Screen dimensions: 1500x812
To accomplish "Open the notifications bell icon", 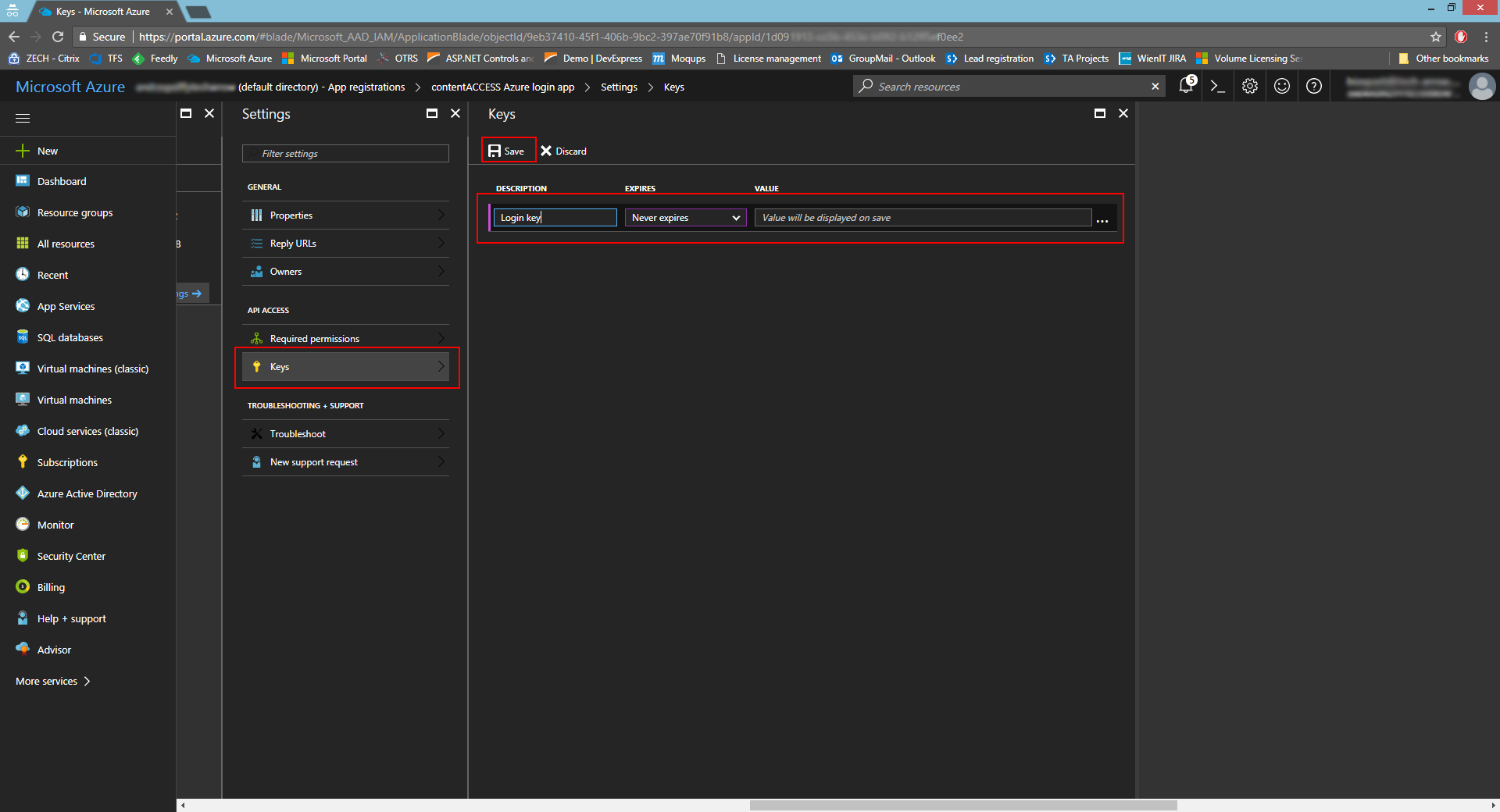I will click(x=1186, y=86).
